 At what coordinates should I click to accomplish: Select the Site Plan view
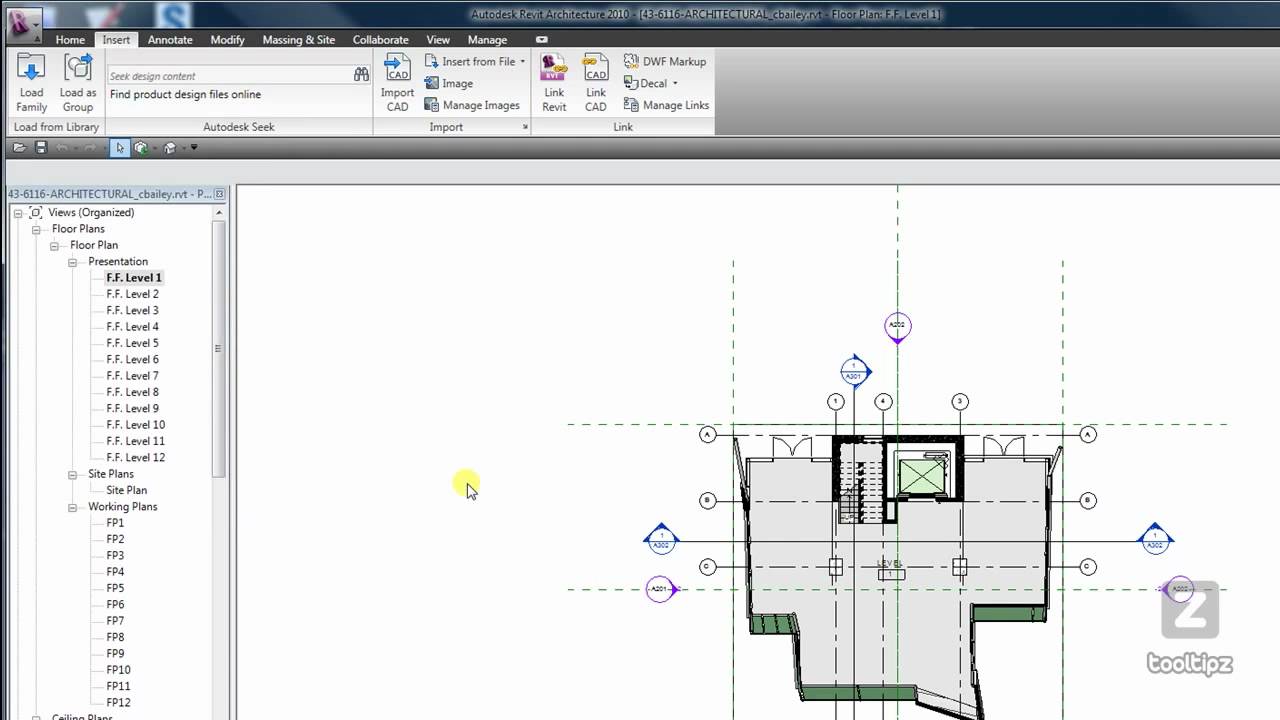(x=126, y=490)
